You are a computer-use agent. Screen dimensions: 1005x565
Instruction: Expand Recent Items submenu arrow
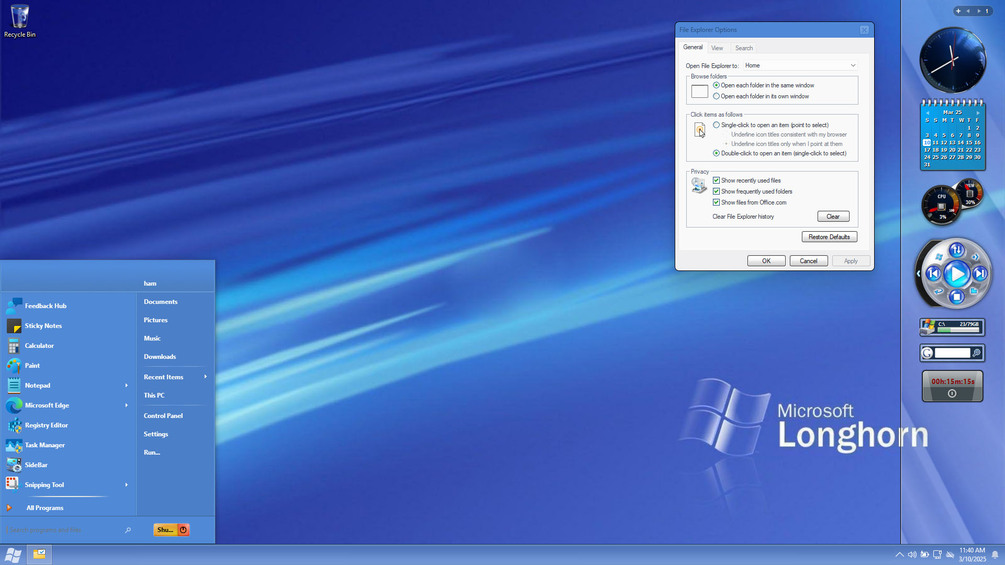(205, 377)
